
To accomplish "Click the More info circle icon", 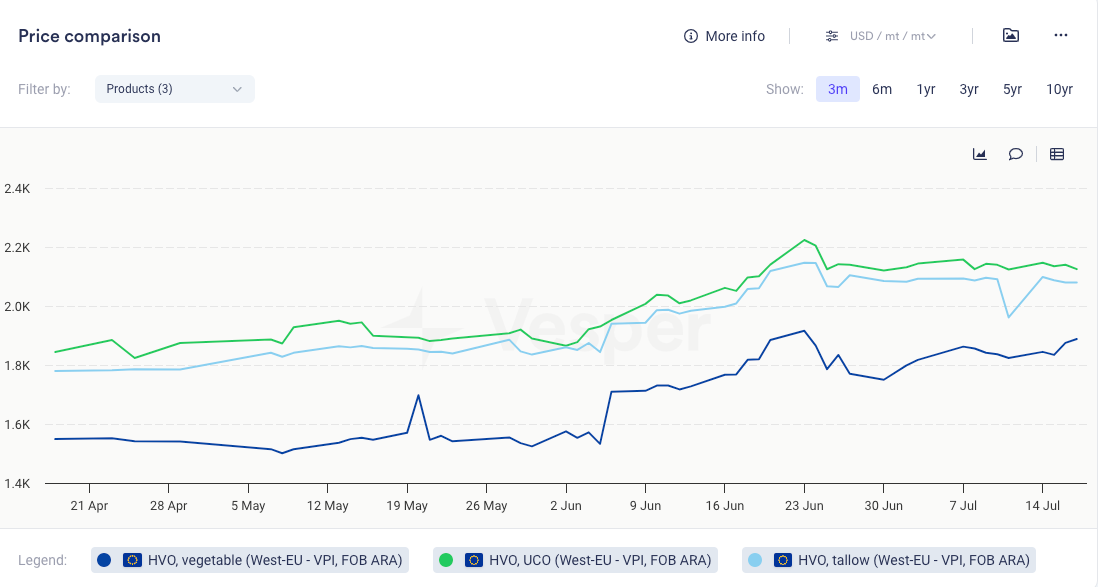I will tap(690, 36).
